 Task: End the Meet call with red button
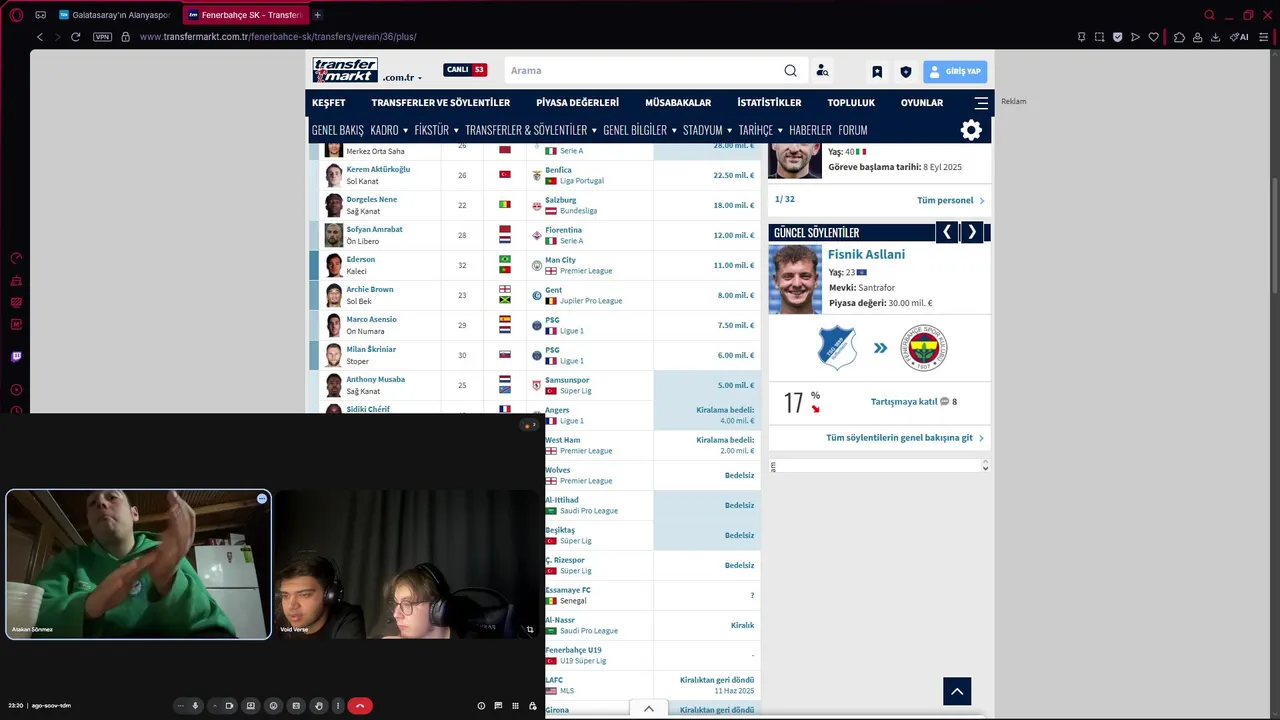click(x=360, y=705)
